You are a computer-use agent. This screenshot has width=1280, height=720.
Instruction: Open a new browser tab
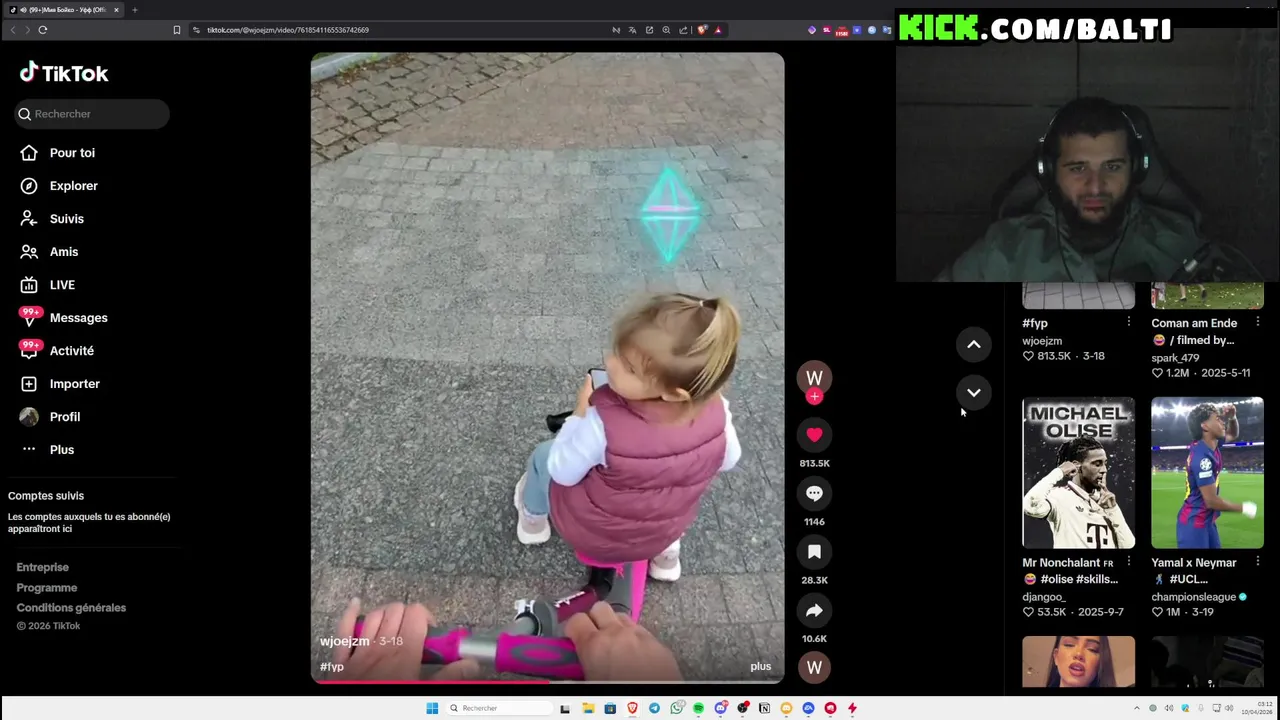(135, 10)
